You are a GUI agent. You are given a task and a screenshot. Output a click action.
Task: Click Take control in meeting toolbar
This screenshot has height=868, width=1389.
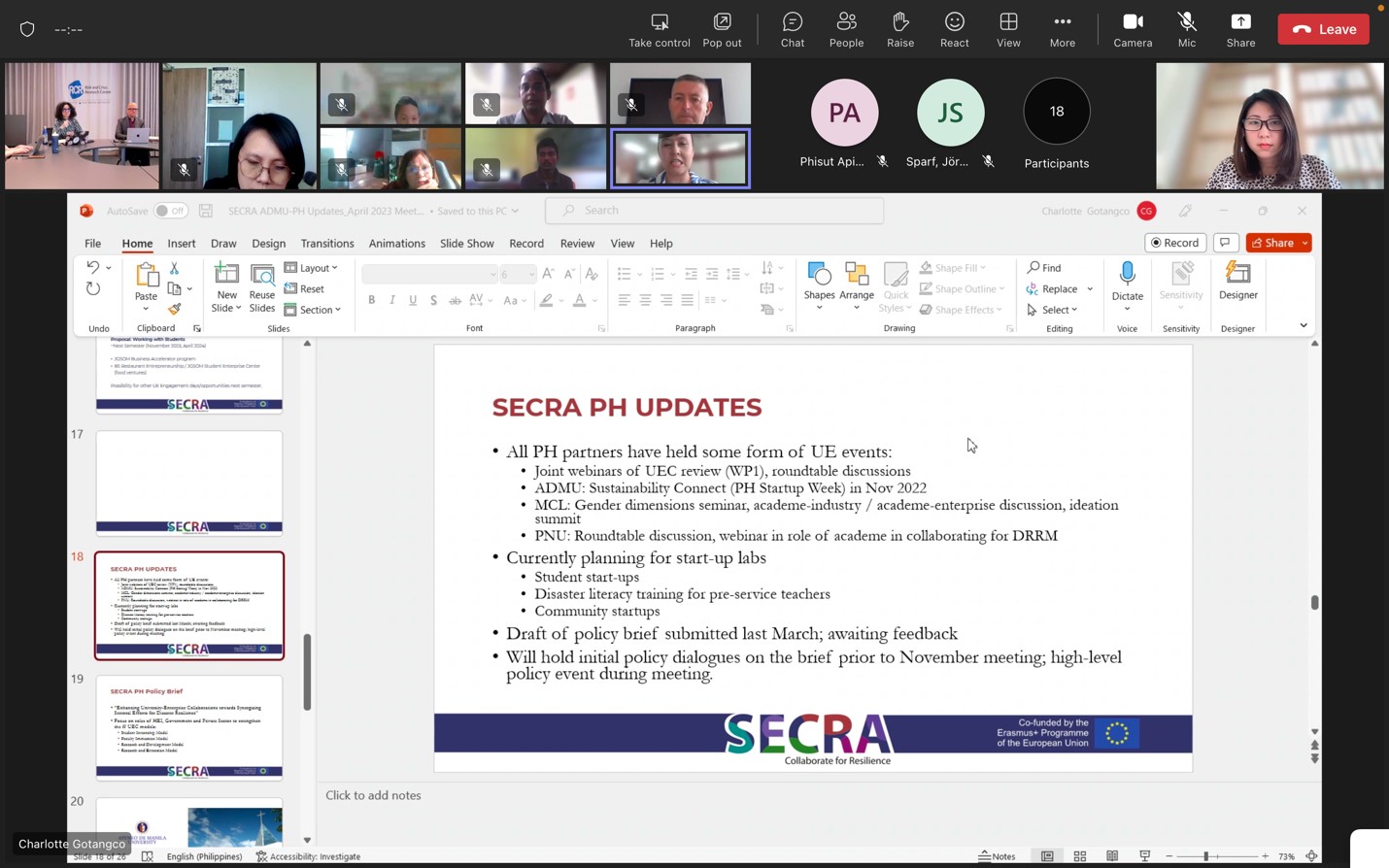(x=659, y=29)
